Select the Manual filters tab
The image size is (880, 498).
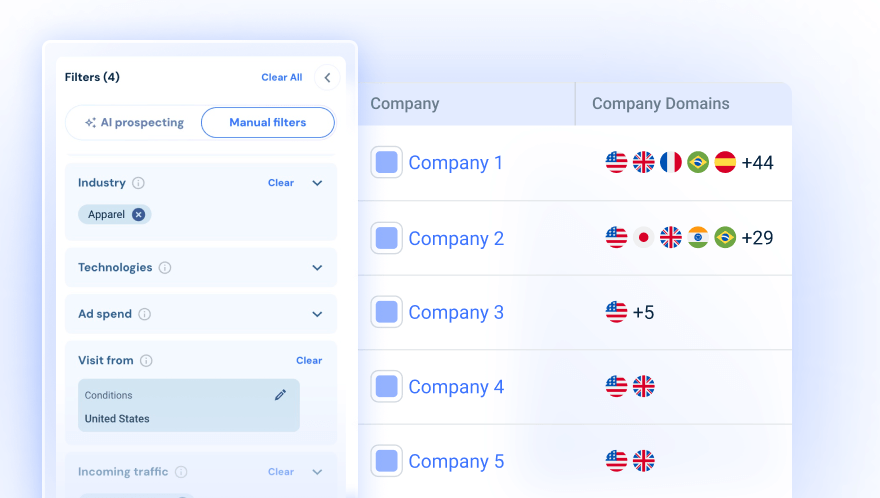(x=267, y=123)
